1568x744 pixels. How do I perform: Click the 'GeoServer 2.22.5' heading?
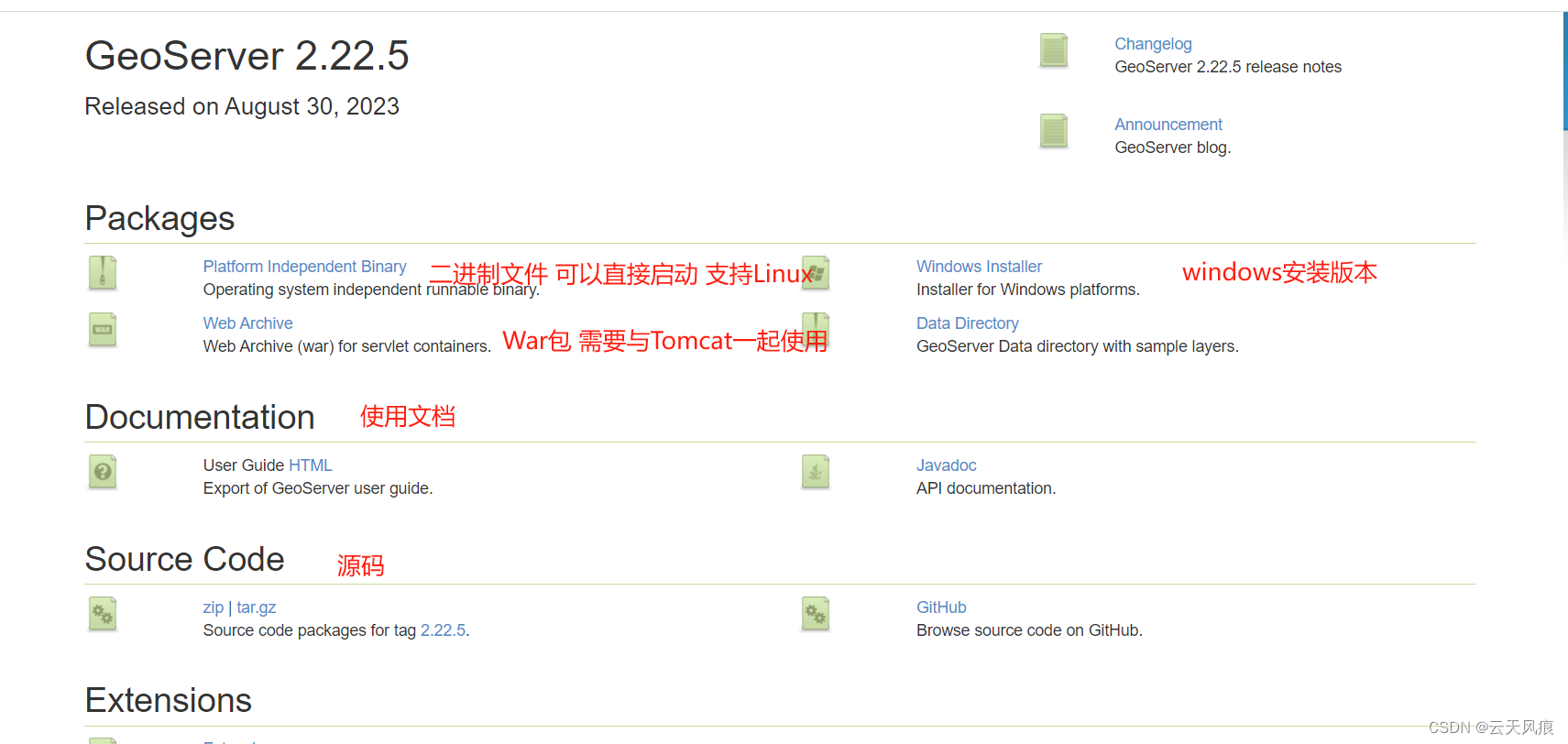tap(247, 56)
